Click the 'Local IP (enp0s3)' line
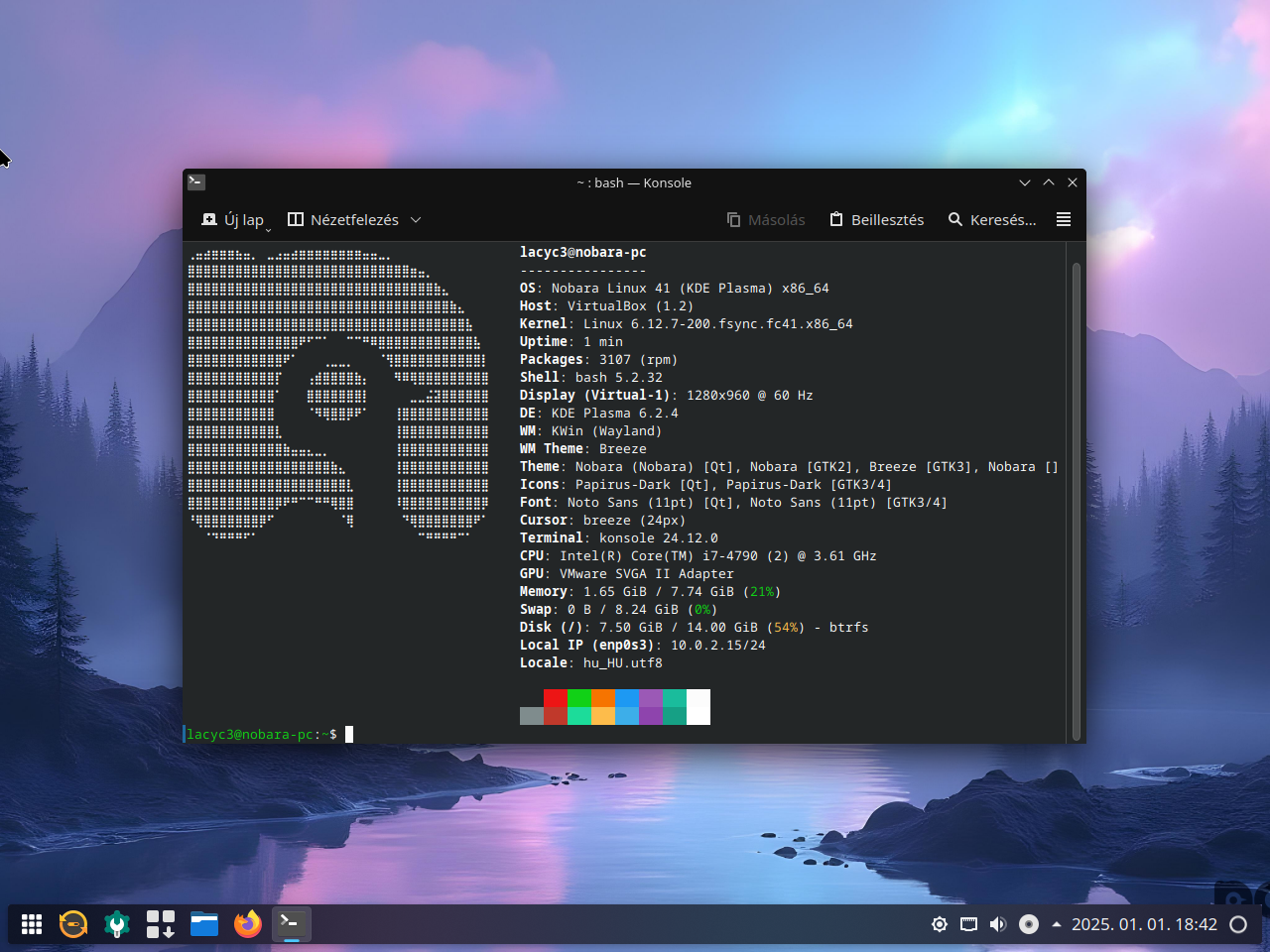The image size is (1270, 952). [643, 646]
